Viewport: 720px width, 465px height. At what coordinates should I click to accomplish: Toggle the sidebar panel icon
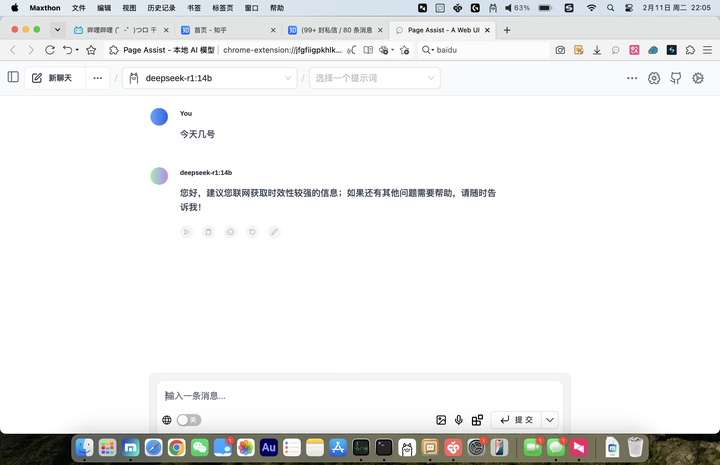coord(13,77)
